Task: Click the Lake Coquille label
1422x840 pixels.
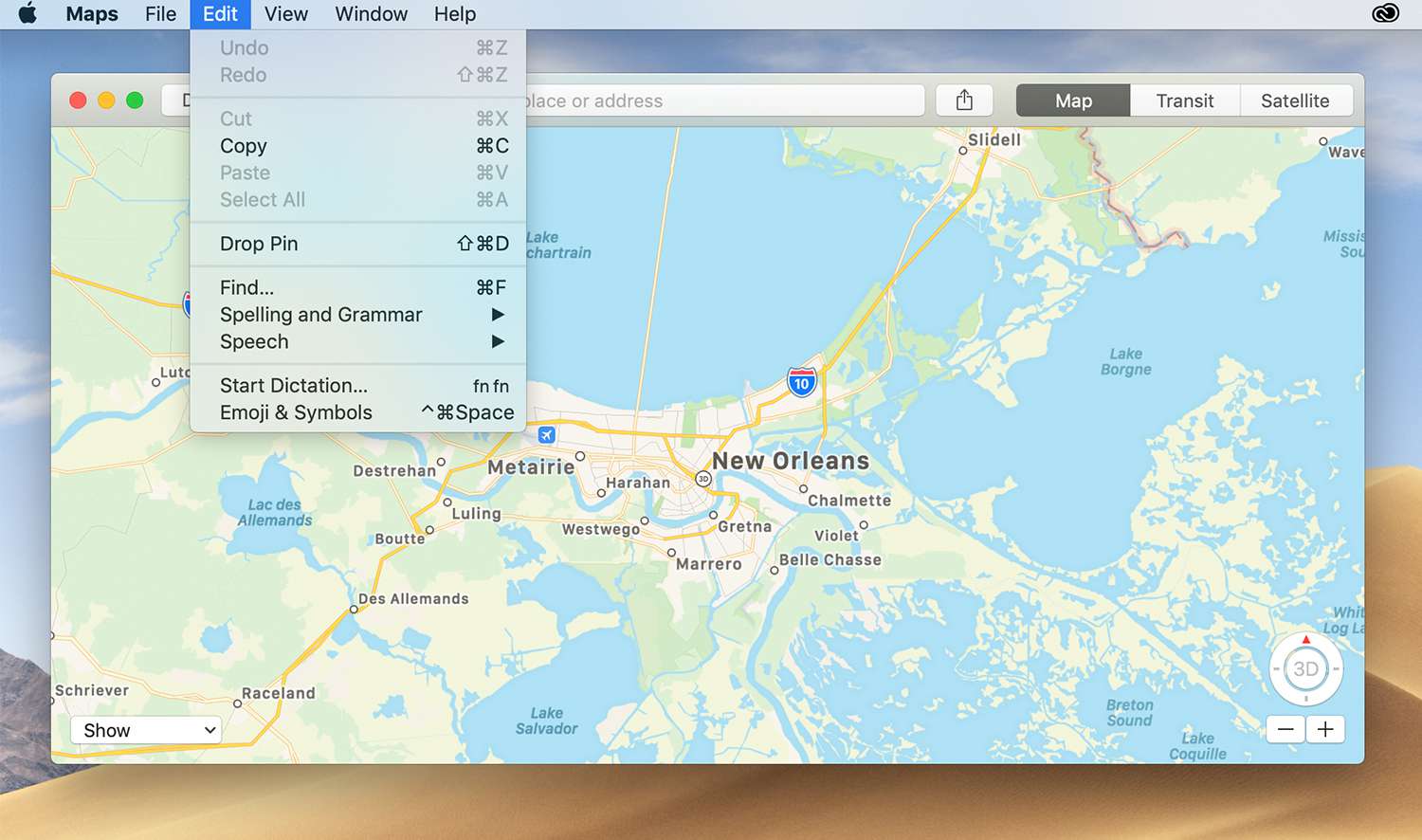Action: (1198, 746)
